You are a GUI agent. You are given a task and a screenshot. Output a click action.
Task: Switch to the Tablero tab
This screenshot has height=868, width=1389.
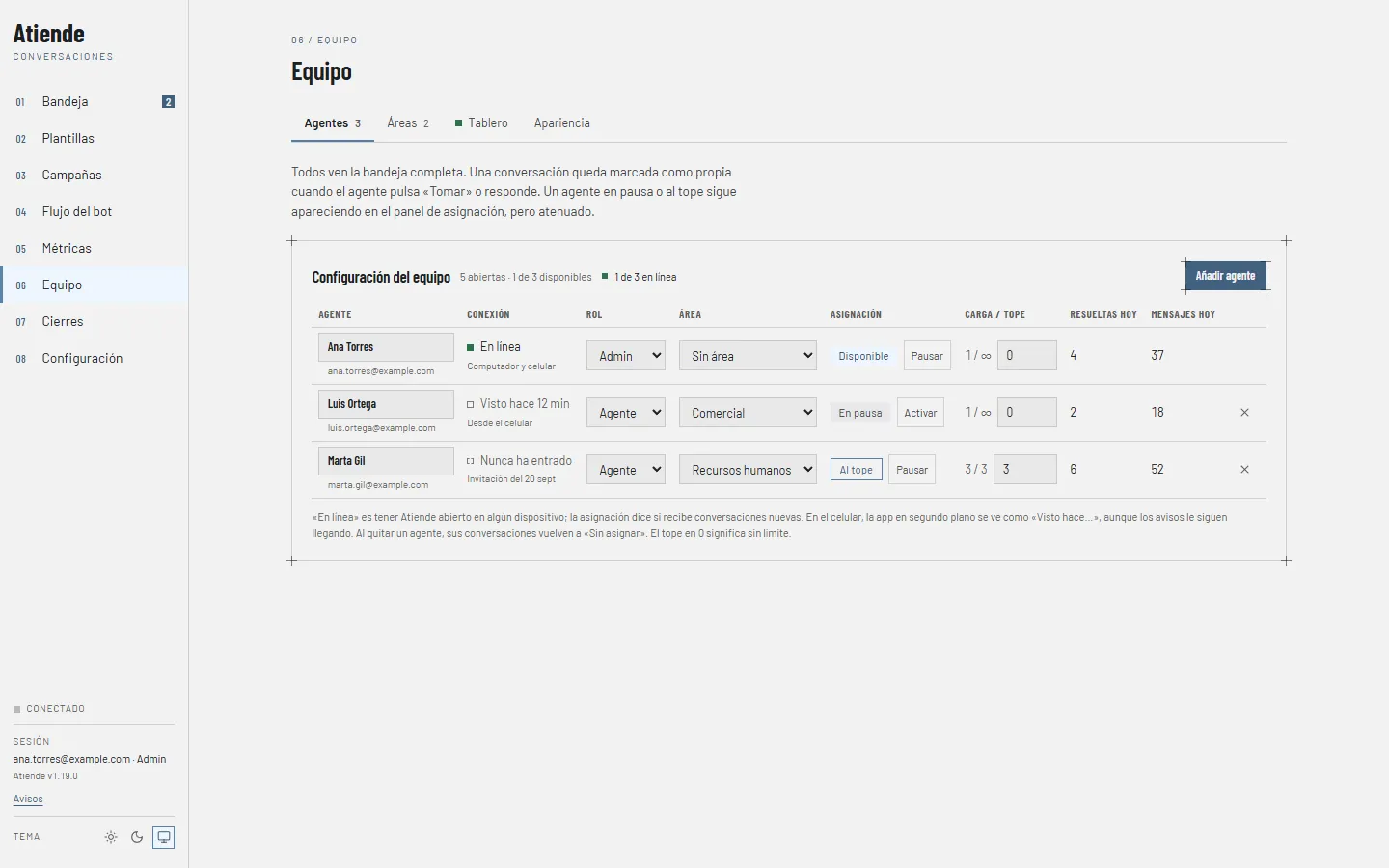481,123
